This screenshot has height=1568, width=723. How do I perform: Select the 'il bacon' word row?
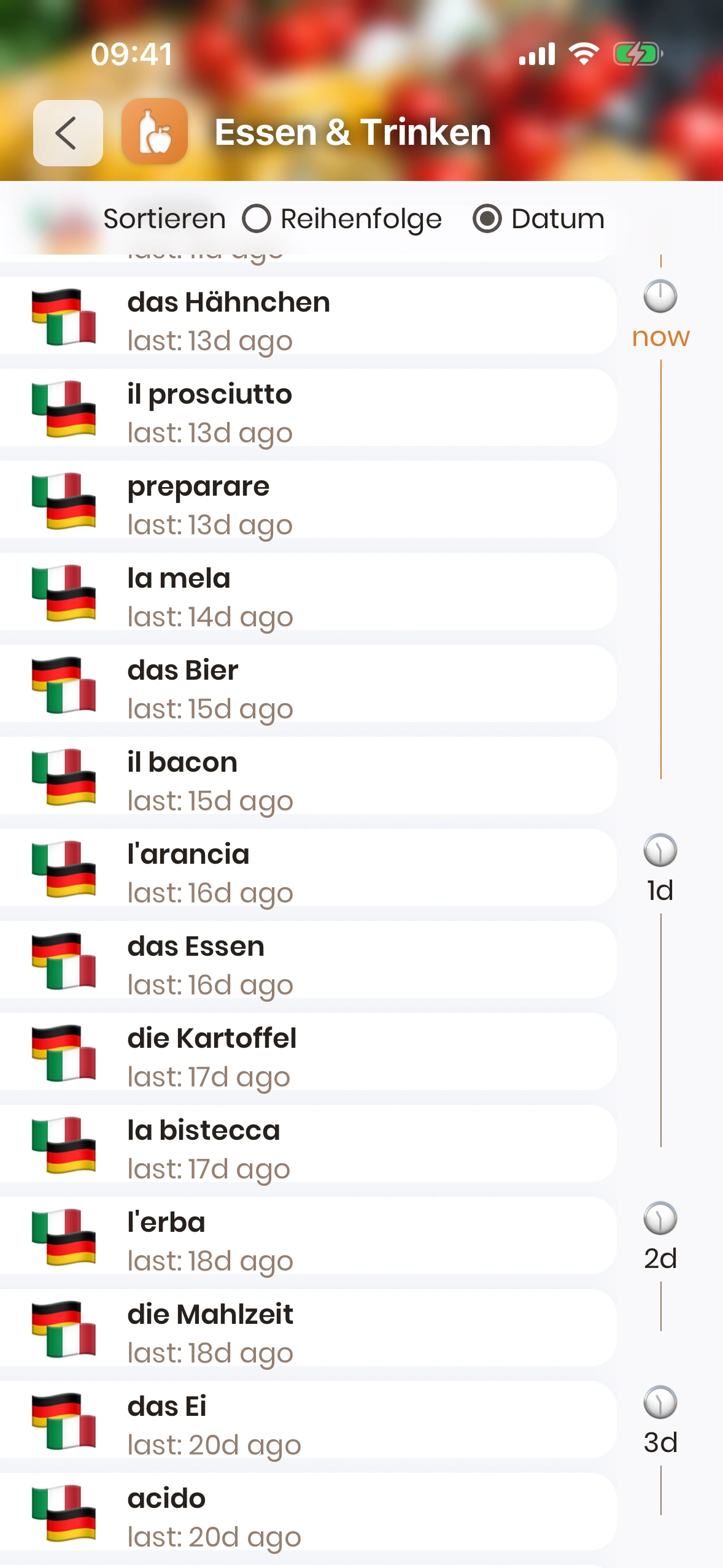[x=307, y=777]
